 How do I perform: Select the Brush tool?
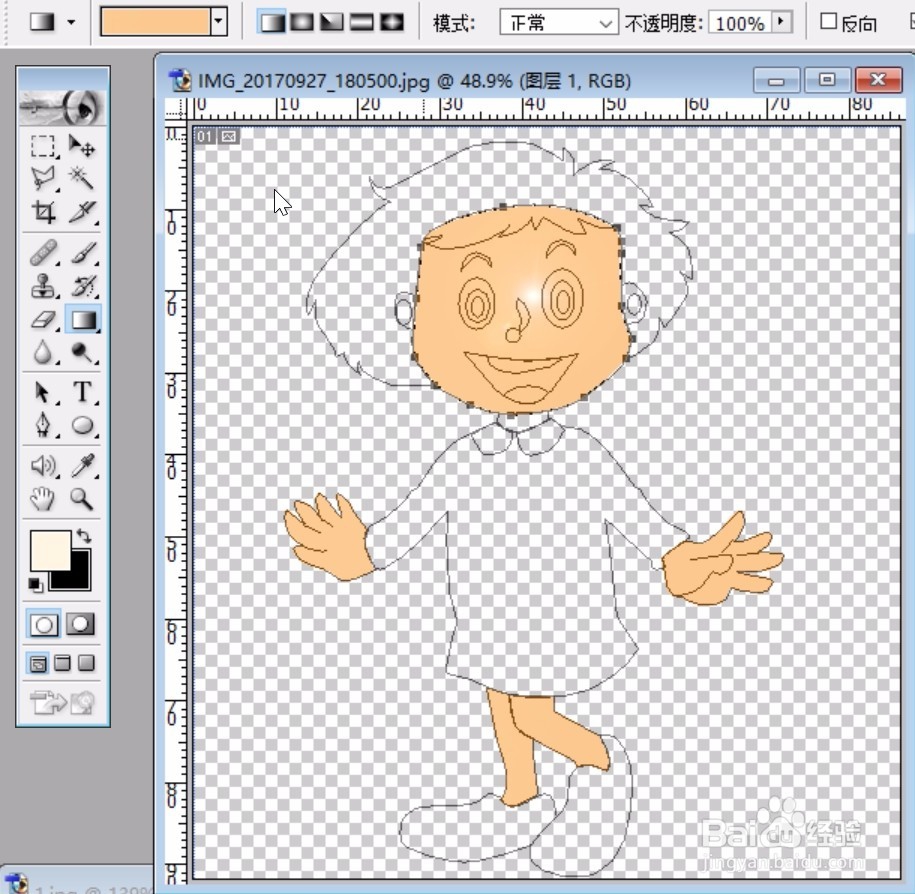point(82,254)
